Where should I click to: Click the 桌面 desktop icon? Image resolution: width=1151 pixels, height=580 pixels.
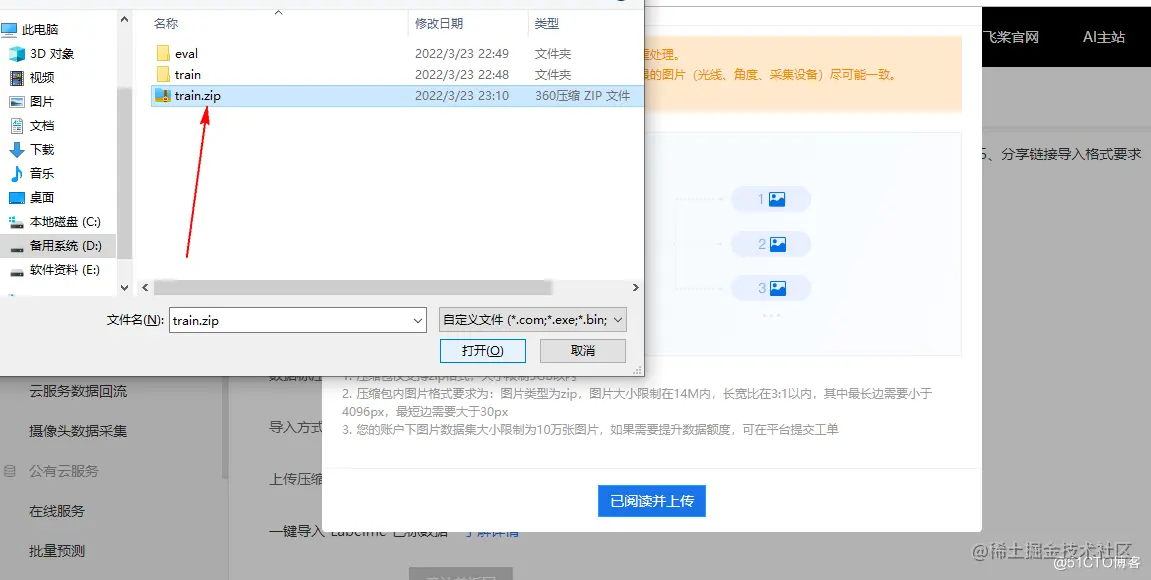[16, 197]
